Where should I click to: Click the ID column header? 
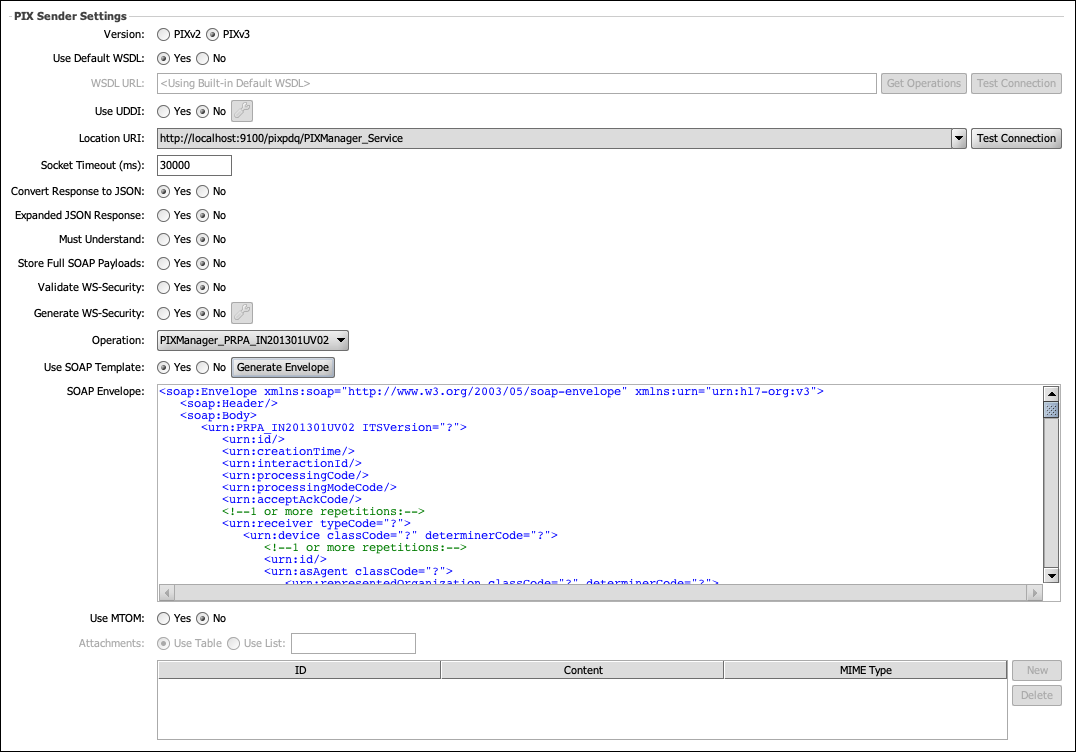[300, 670]
